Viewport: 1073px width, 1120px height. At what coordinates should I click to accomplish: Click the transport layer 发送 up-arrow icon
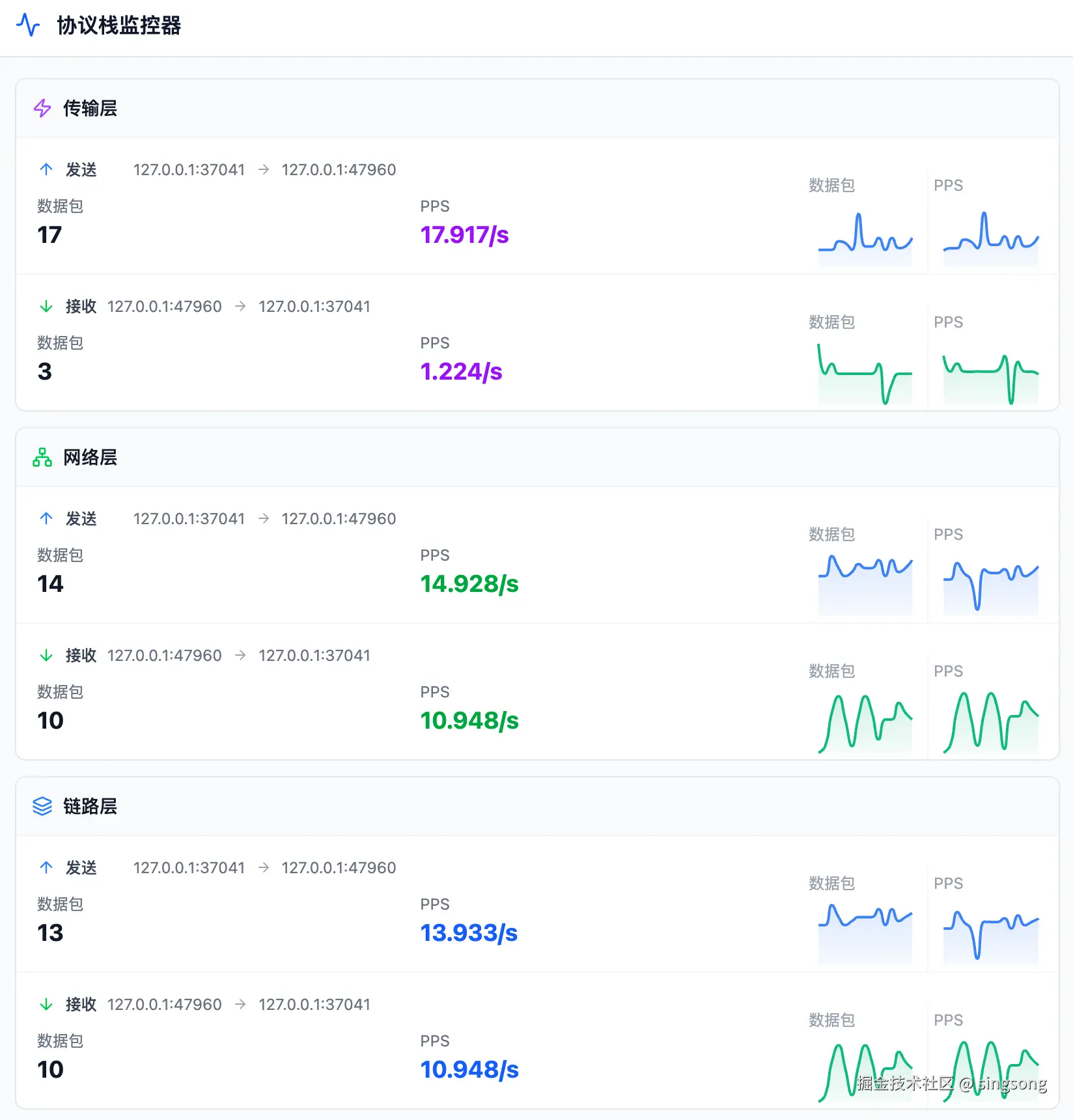tap(46, 169)
